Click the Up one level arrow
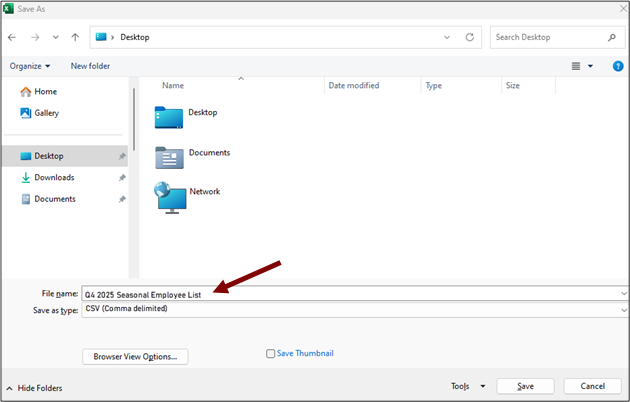Screen dimensions: 630x402 tap(75, 37)
